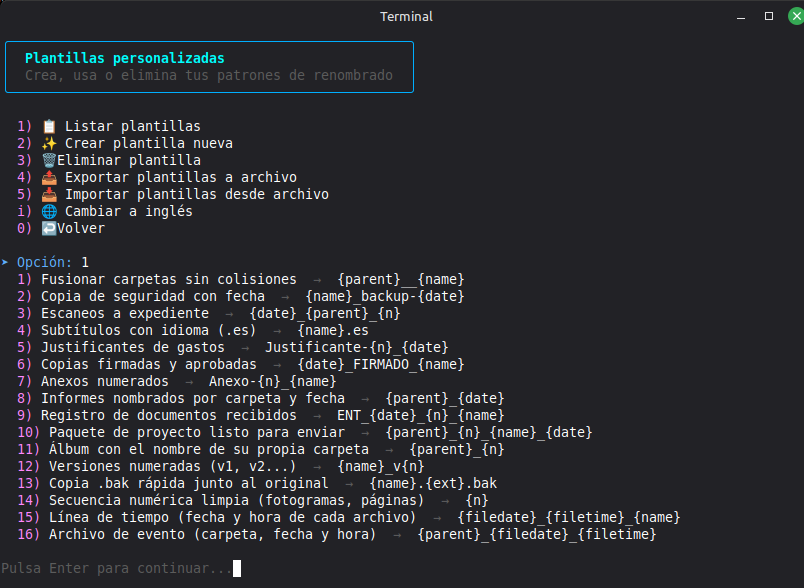804x588 pixels.
Task: Click the 'Opción:' prompt label
Action: [45, 262]
